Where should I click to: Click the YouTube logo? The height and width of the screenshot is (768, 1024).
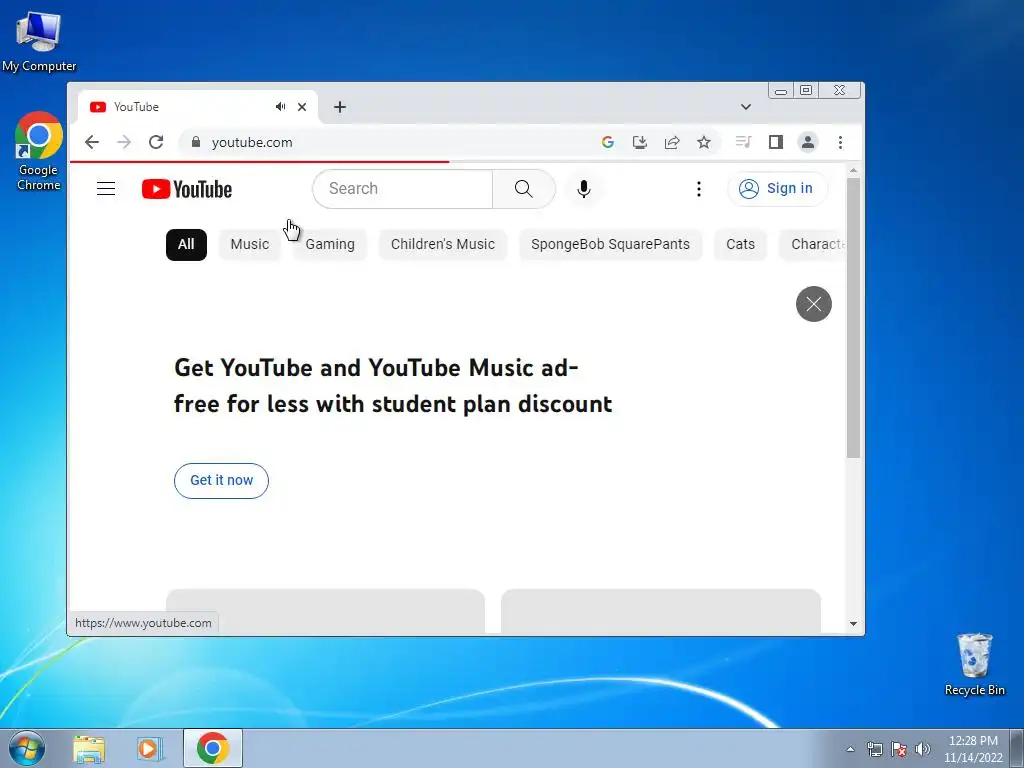[x=187, y=189]
